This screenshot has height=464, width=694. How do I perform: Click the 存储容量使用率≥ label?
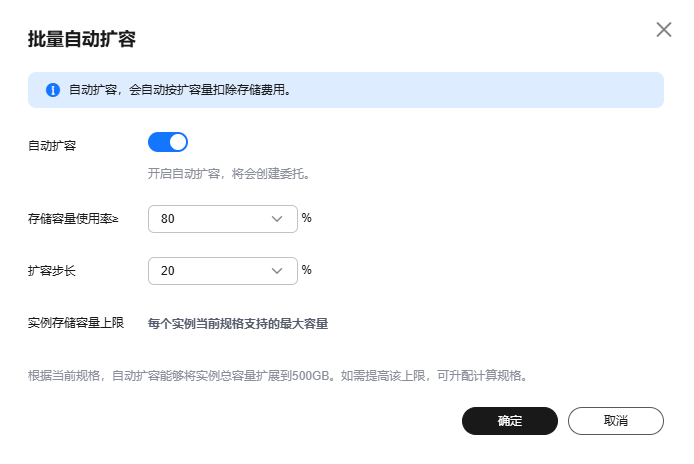tap(73, 218)
